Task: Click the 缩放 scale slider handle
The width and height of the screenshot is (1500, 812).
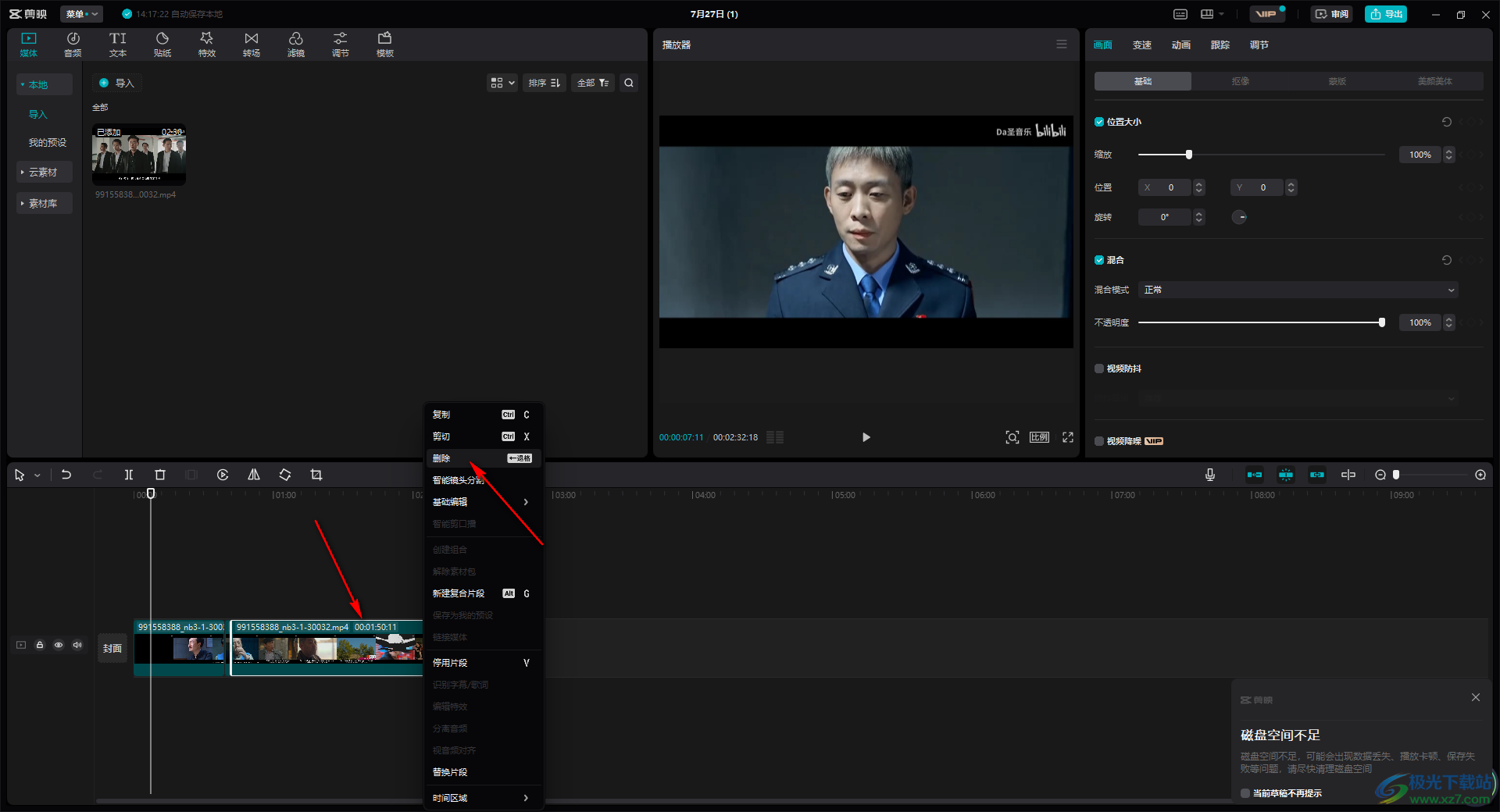Action: [1189, 155]
